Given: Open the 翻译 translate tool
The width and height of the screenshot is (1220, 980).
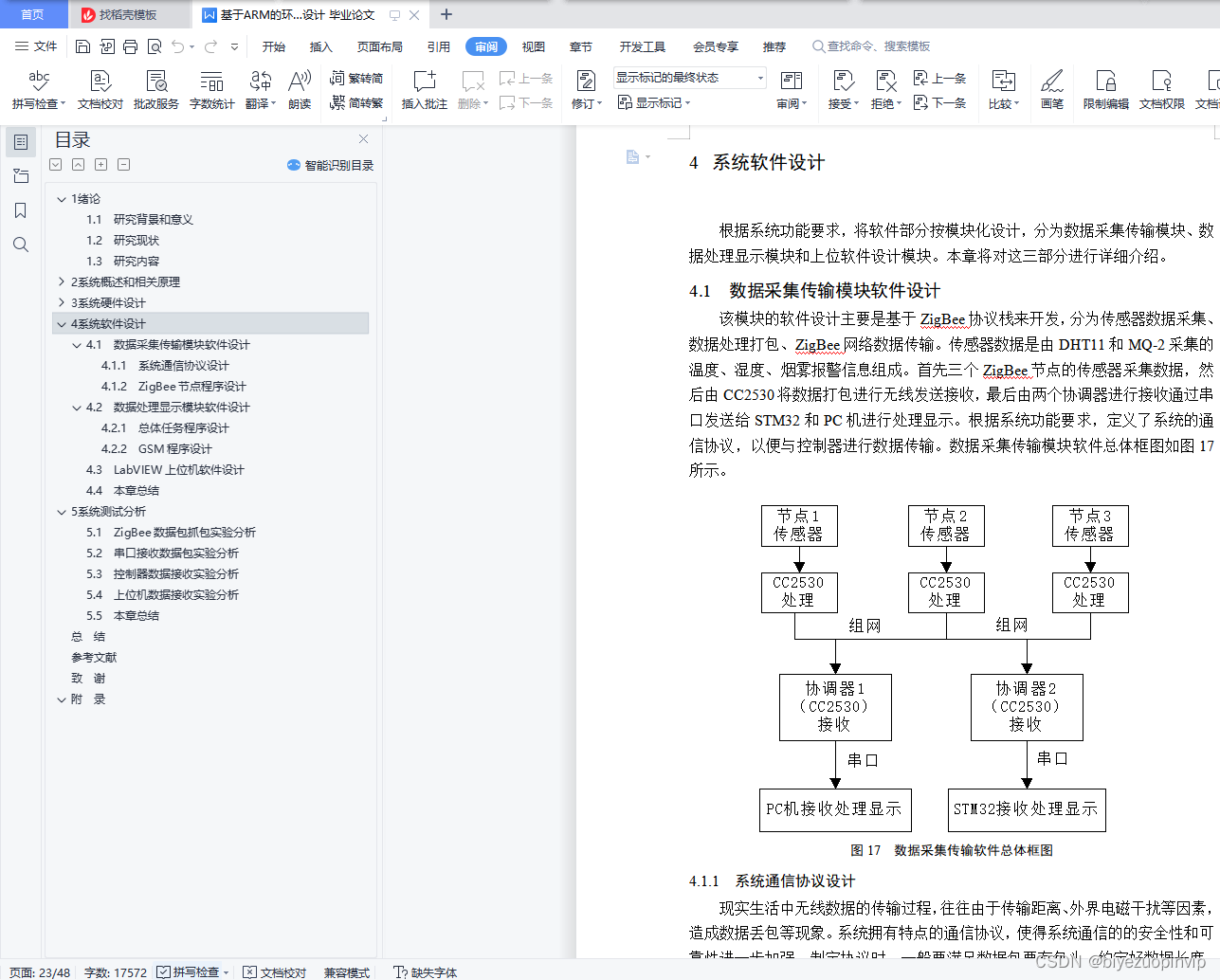Looking at the screenshot, I should [x=261, y=90].
